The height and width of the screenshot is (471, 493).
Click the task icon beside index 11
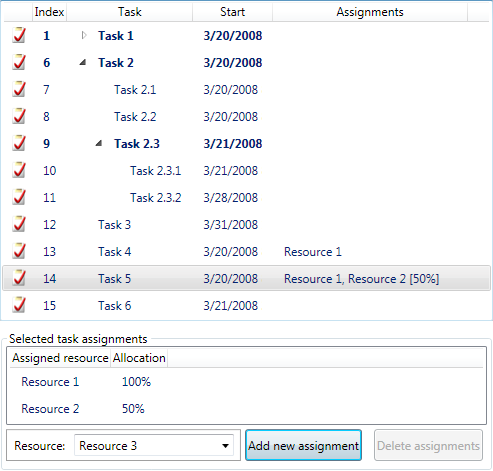tap(19, 197)
